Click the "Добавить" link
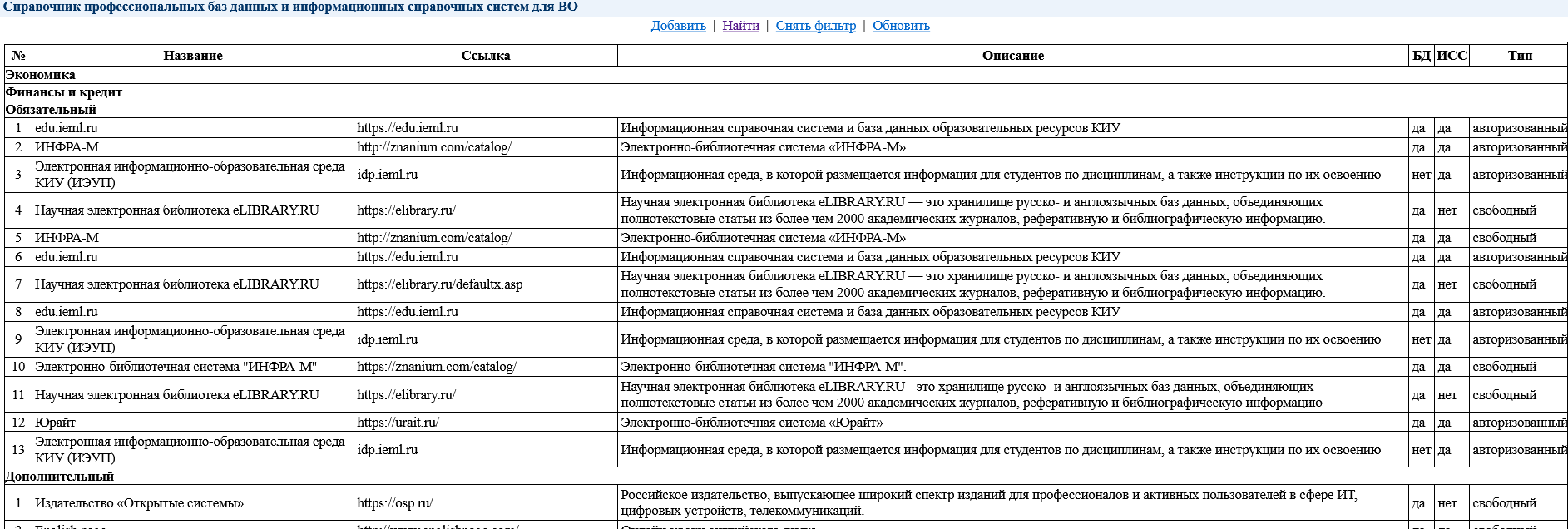The width and height of the screenshot is (1568, 529). (678, 26)
